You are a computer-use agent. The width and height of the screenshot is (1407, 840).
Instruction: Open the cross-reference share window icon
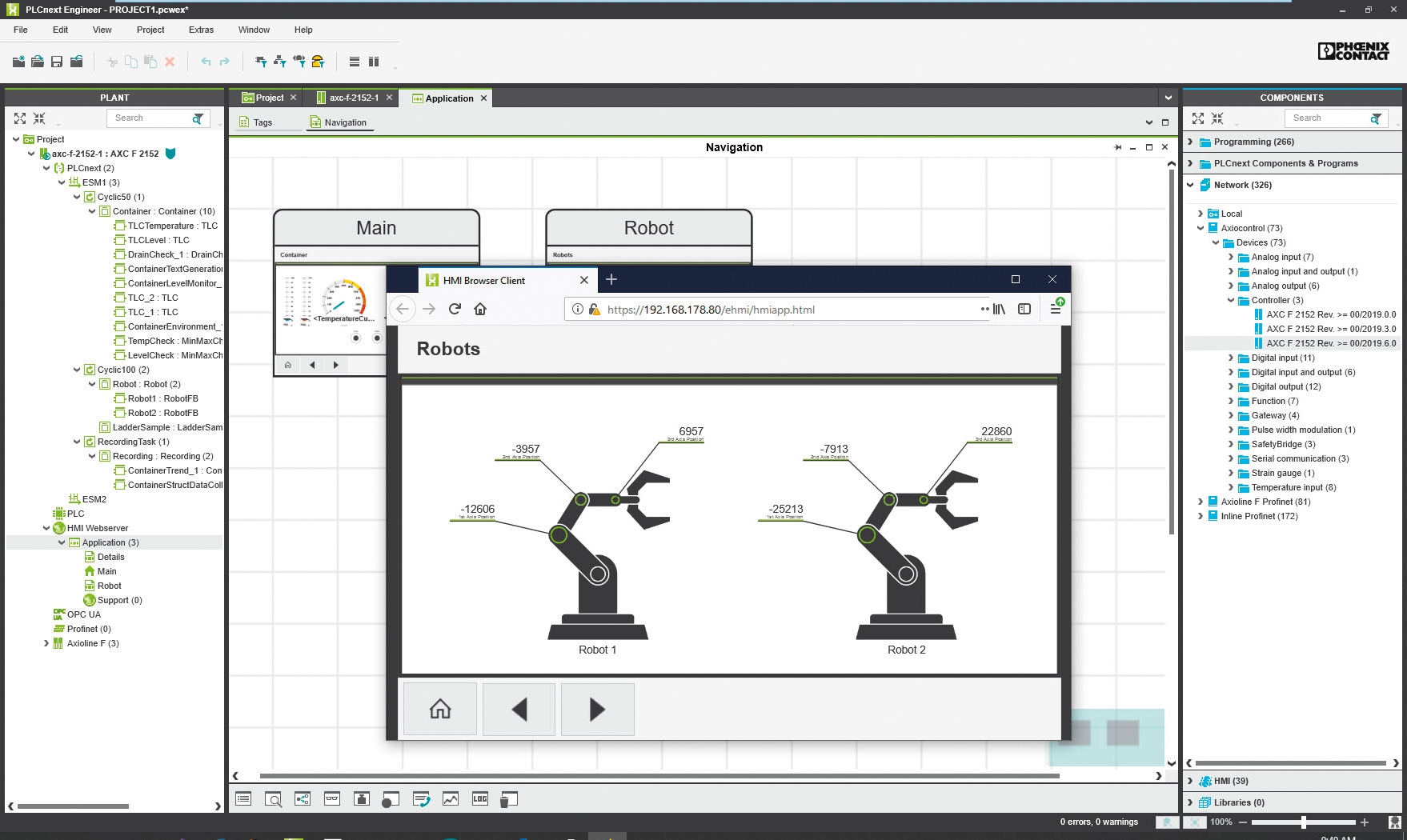click(303, 799)
